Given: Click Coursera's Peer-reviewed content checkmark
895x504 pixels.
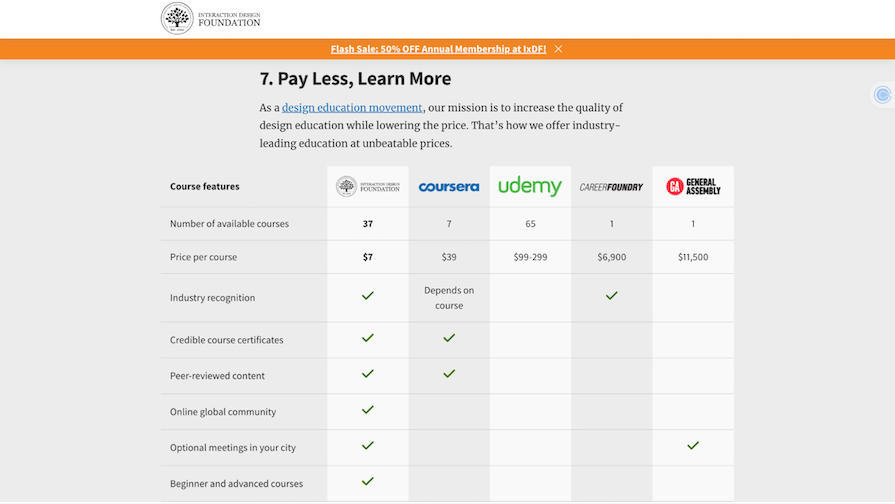Looking at the screenshot, I should click(x=449, y=374).
